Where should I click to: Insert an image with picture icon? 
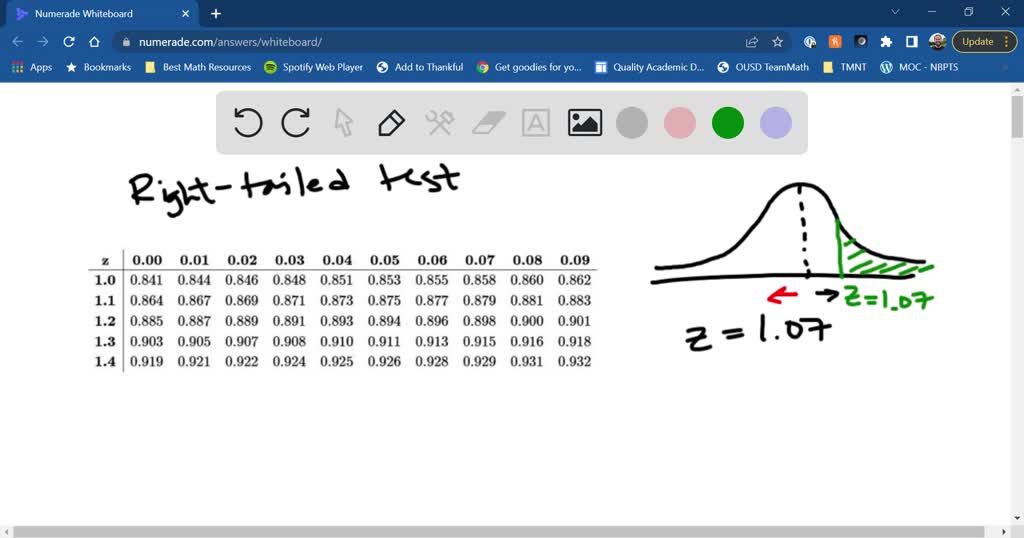click(584, 123)
